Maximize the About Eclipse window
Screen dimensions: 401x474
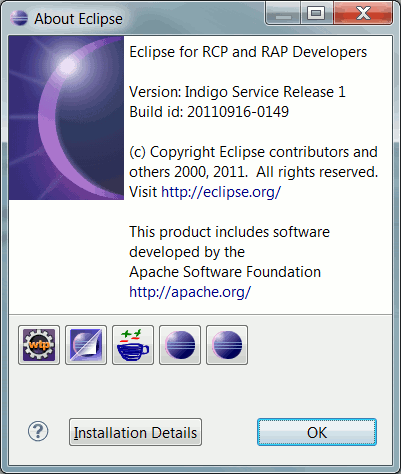316,13
